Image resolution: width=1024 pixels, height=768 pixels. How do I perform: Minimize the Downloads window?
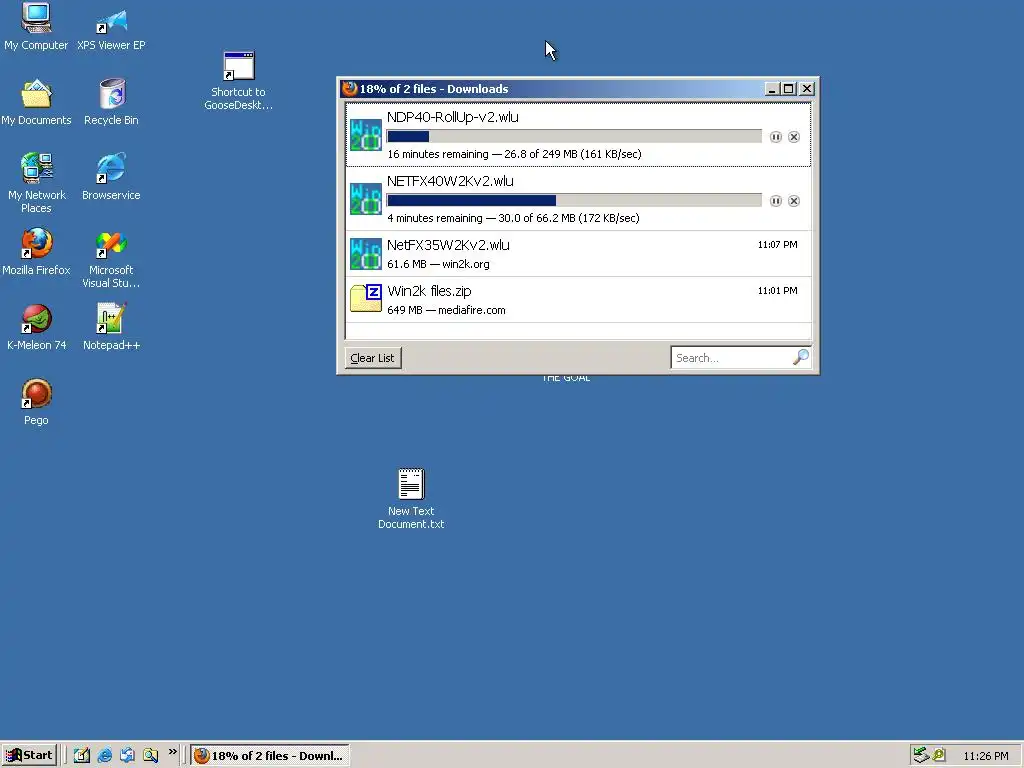point(772,89)
